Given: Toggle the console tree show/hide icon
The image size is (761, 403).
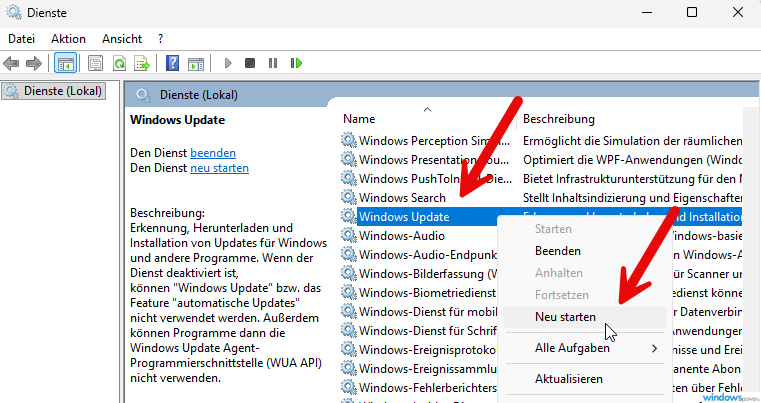Looking at the screenshot, I should point(66,63).
